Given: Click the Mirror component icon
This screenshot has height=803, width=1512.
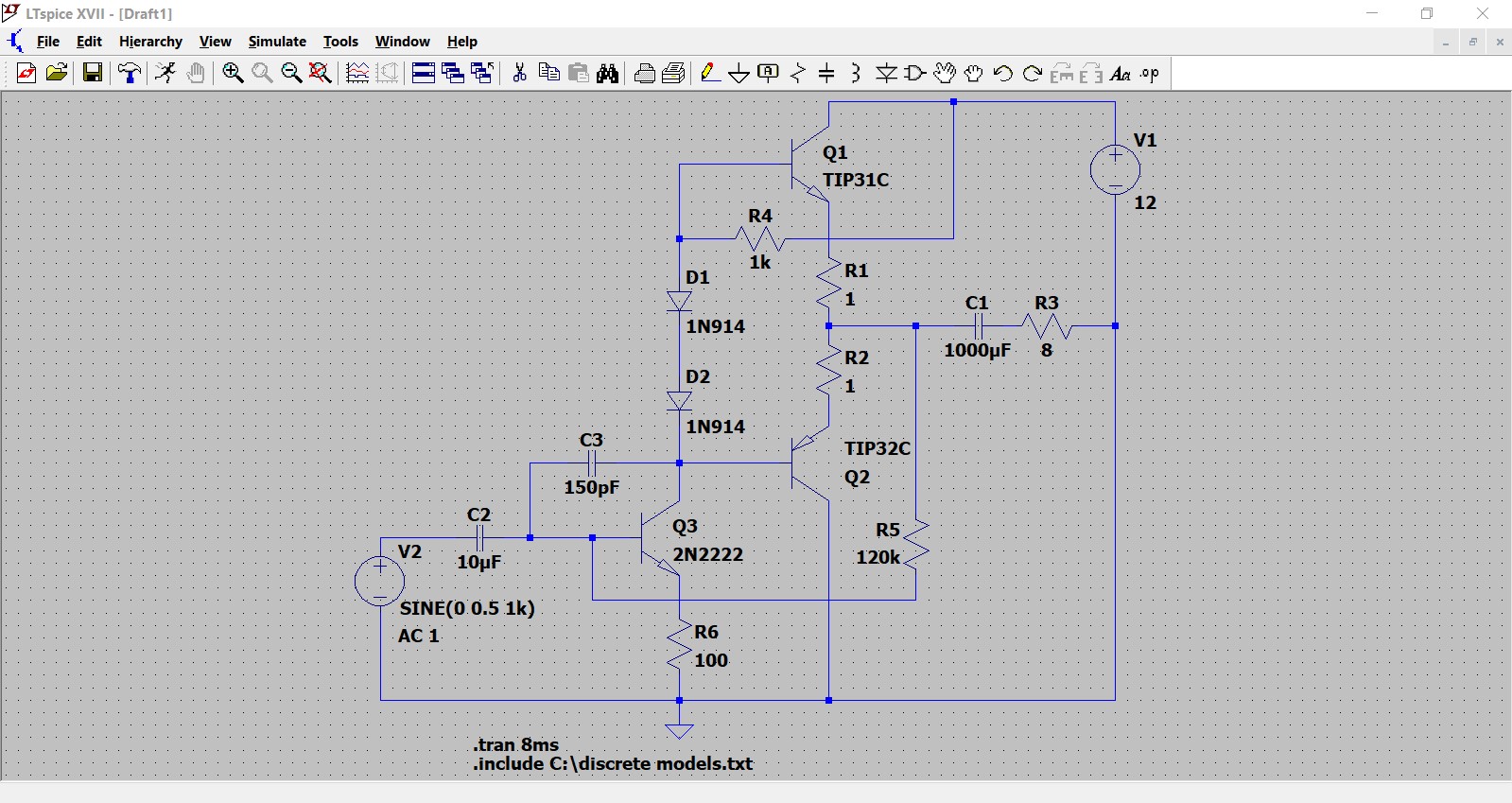Looking at the screenshot, I should pos(1091,74).
